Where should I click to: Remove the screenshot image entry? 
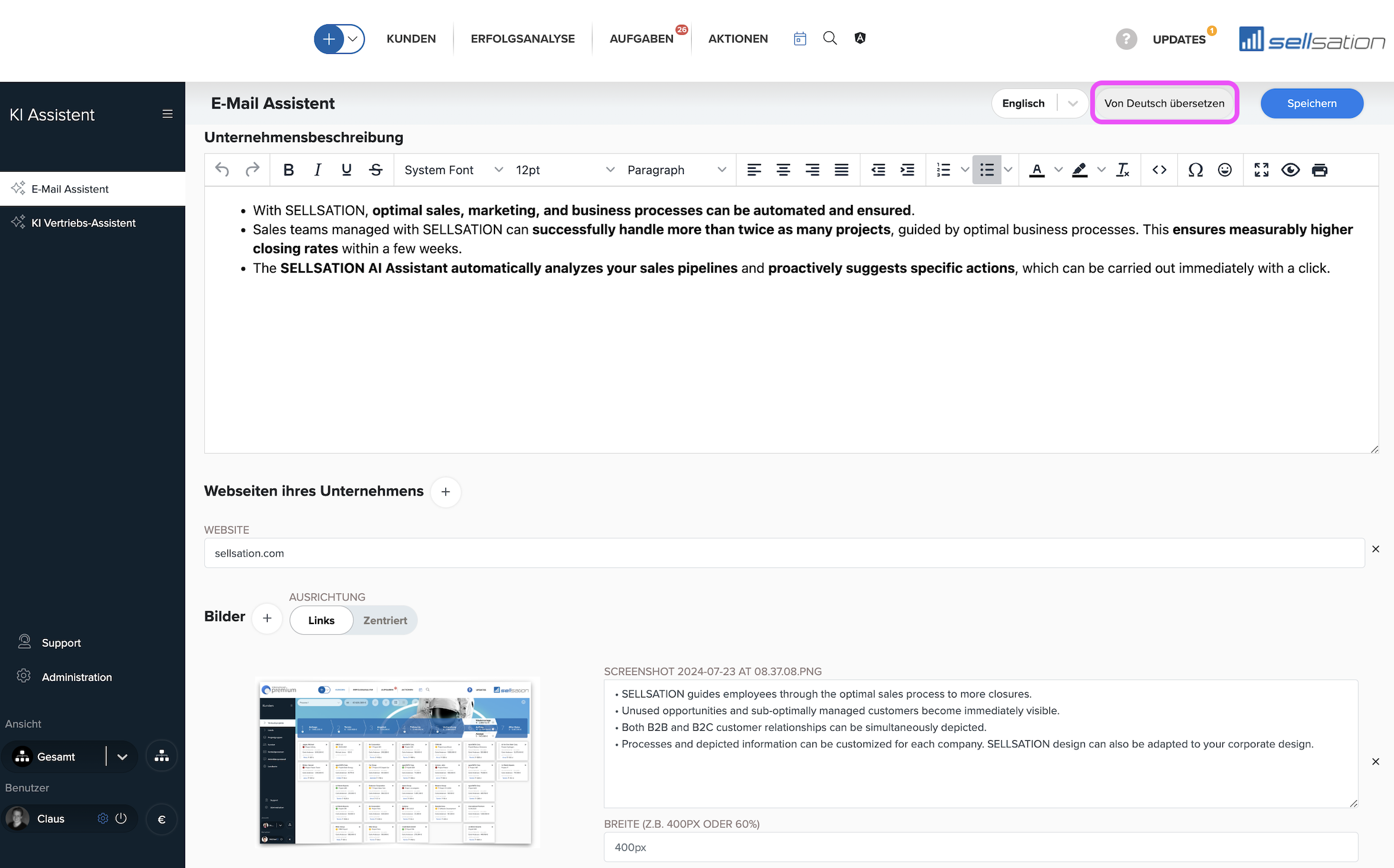pyautogui.click(x=1376, y=761)
